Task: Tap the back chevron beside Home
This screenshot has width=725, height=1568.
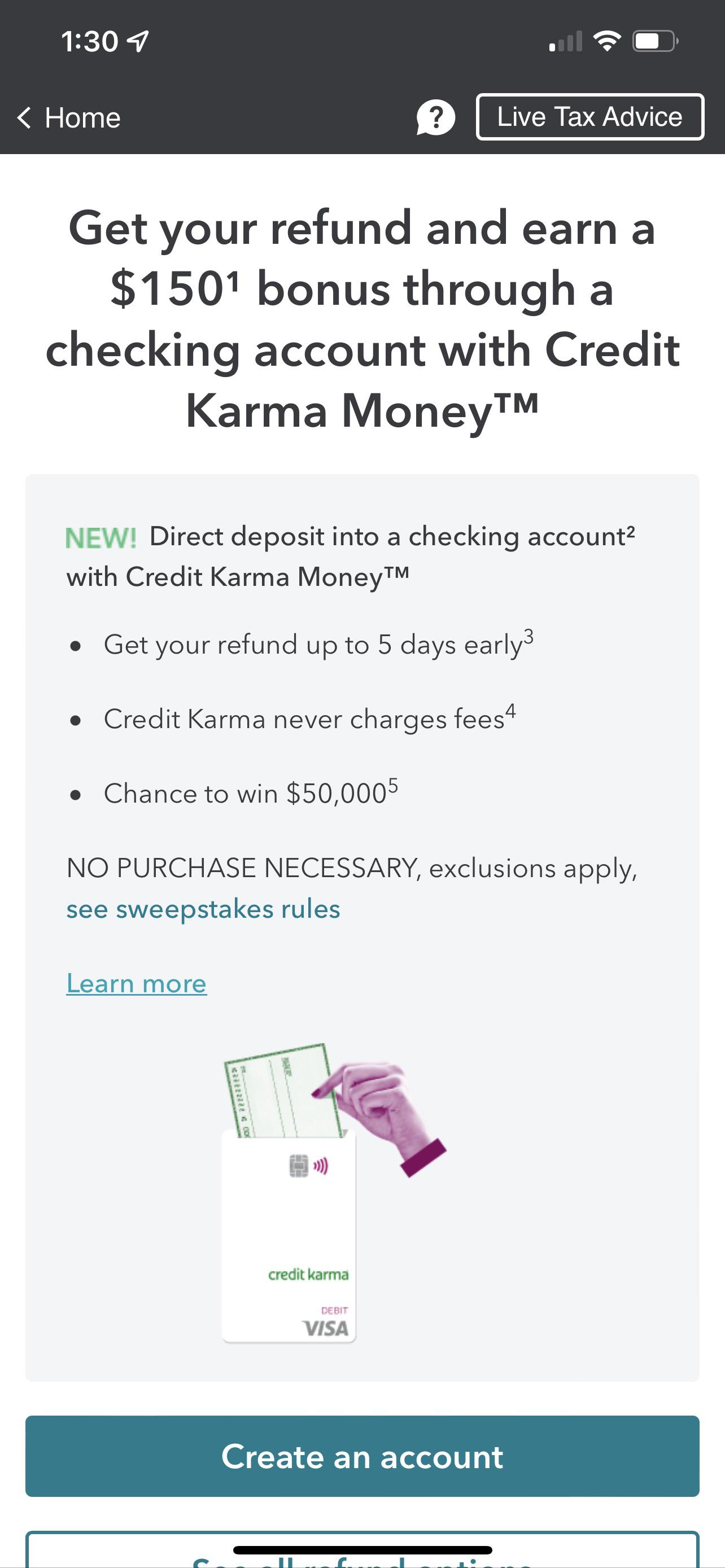Action: point(24,117)
